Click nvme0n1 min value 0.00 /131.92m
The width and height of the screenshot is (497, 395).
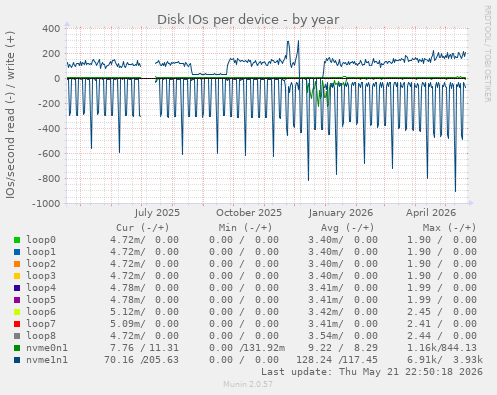pyautogui.click(x=247, y=348)
